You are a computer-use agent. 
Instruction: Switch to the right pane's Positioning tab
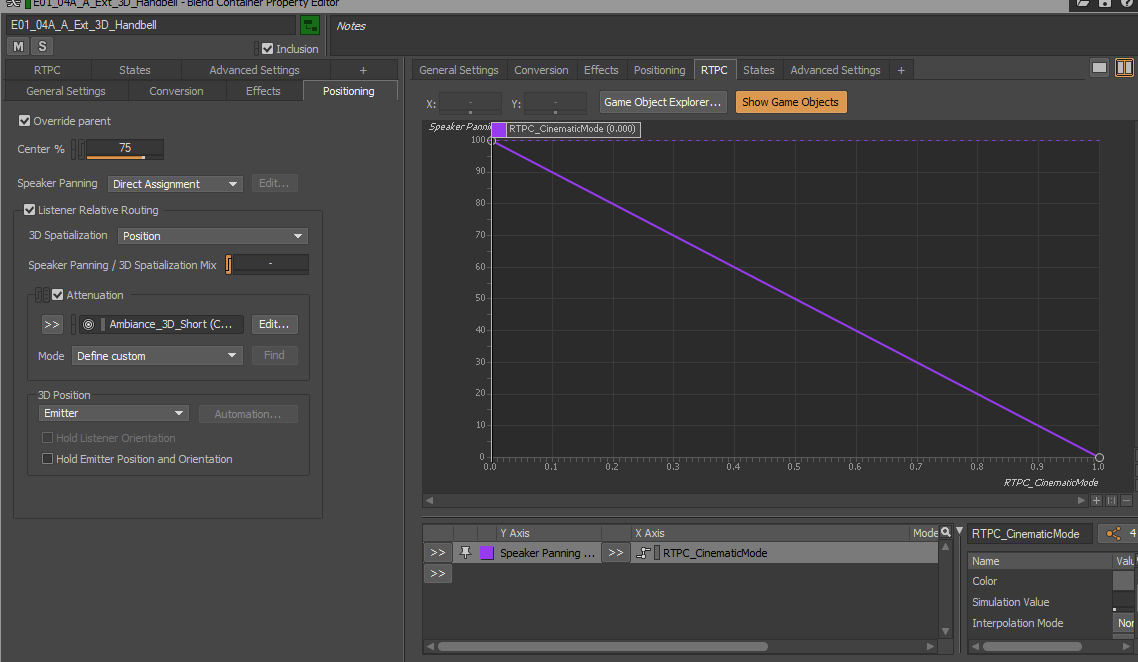point(659,70)
